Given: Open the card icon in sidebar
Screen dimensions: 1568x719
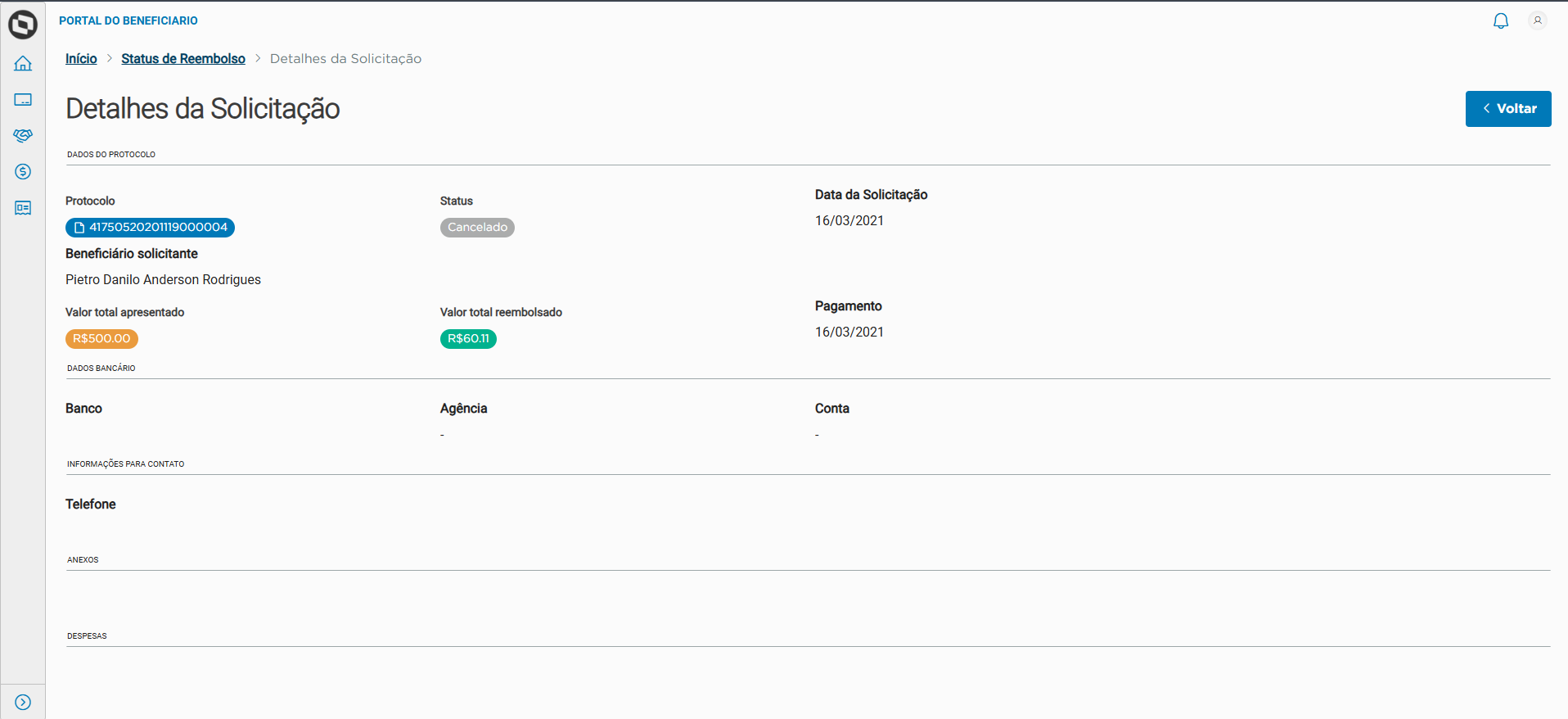Looking at the screenshot, I should pyautogui.click(x=23, y=100).
